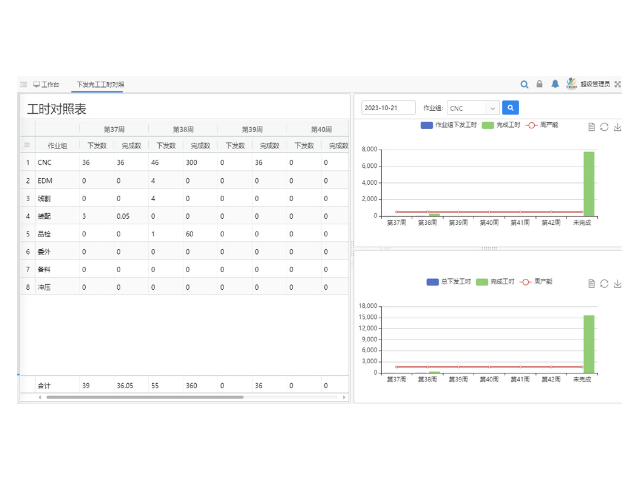Select the 下发完工工时对照 tab
The image size is (640, 480).
tap(100, 85)
